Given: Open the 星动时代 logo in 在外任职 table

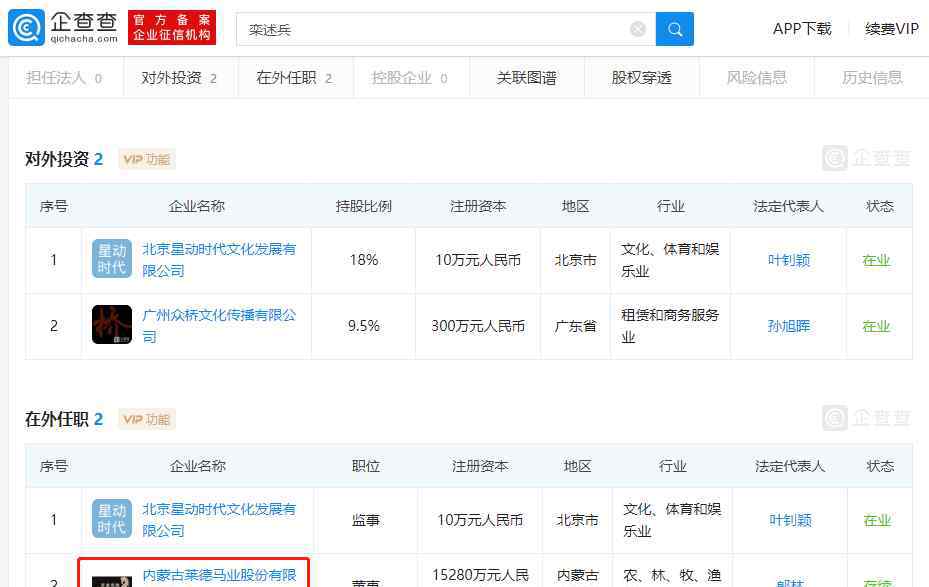Looking at the screenshot, I should 112,519.
